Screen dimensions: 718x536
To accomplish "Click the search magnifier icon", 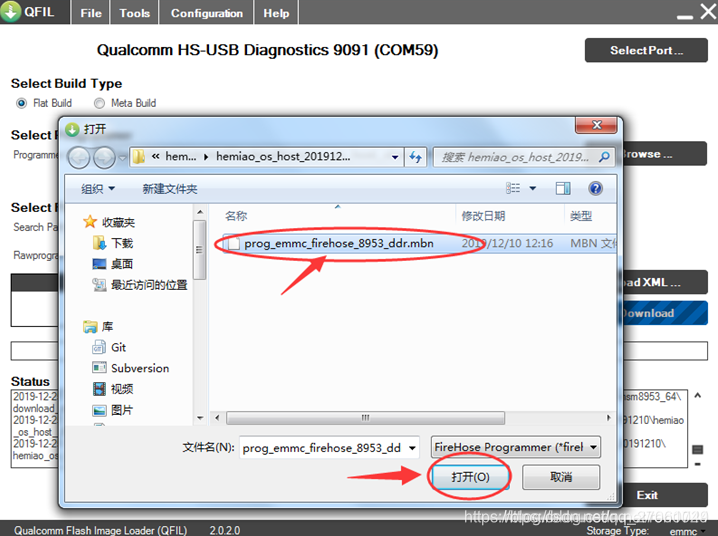I will click(604, 157).
